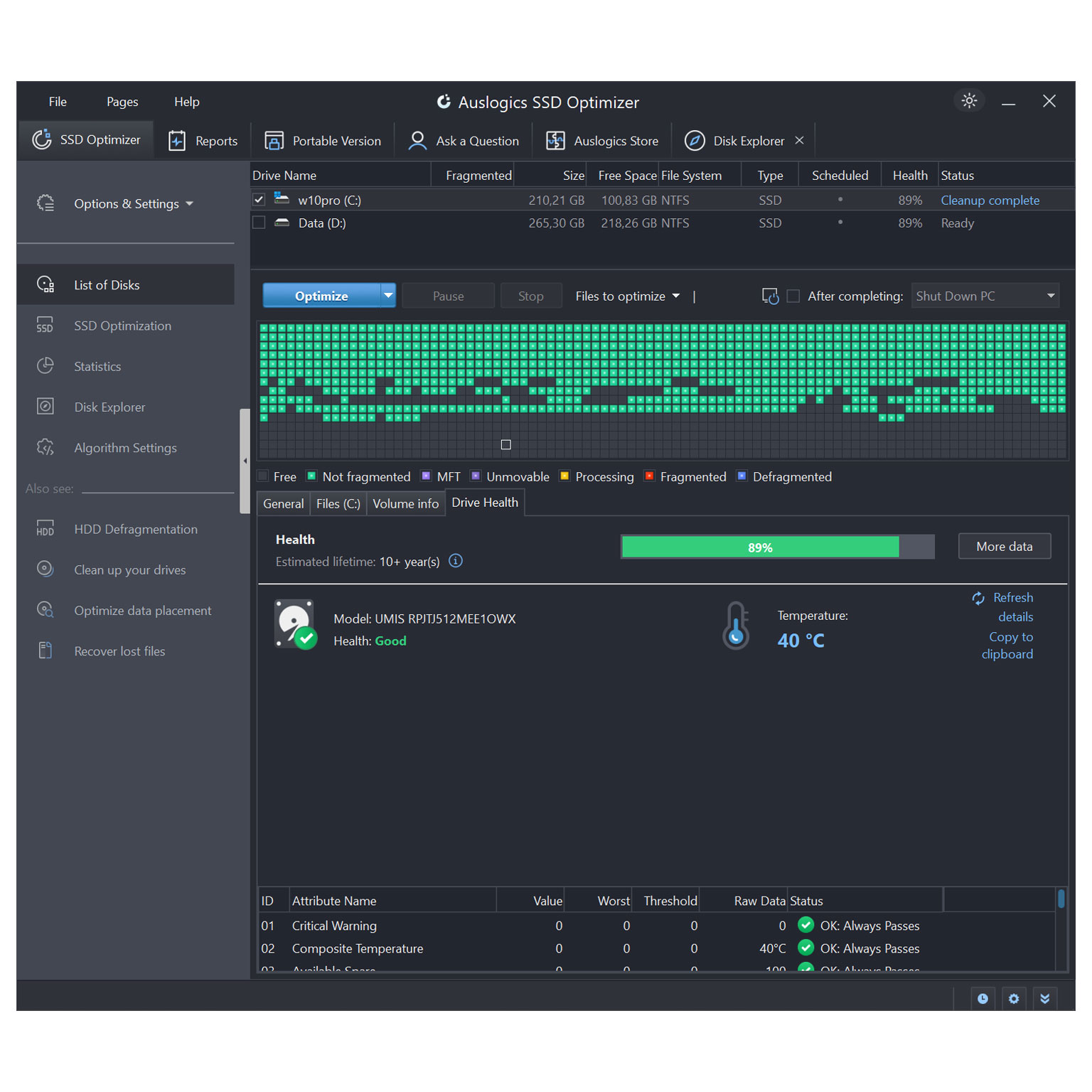
Task: Enable the After completing checkbox
Action: click(793, 296)
